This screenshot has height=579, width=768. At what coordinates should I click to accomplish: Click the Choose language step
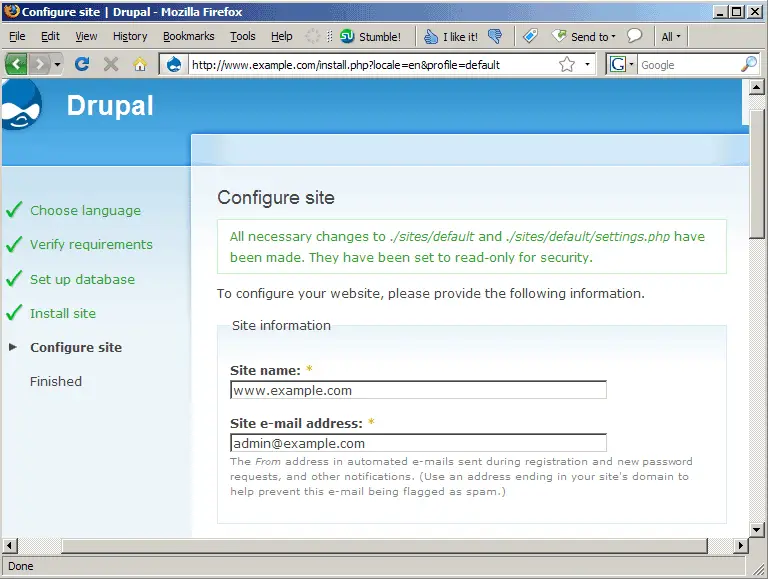point(85,211)
